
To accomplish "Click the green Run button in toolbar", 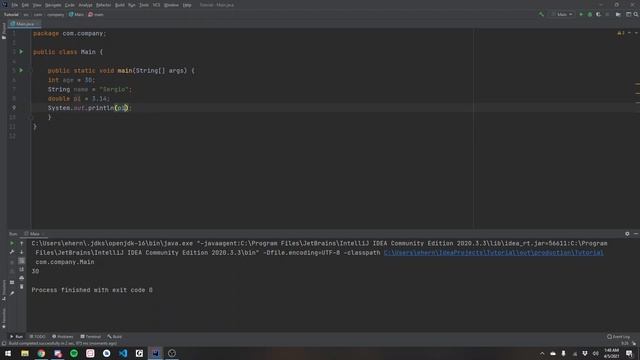I will pyautogui.click(x=581, y=14).
